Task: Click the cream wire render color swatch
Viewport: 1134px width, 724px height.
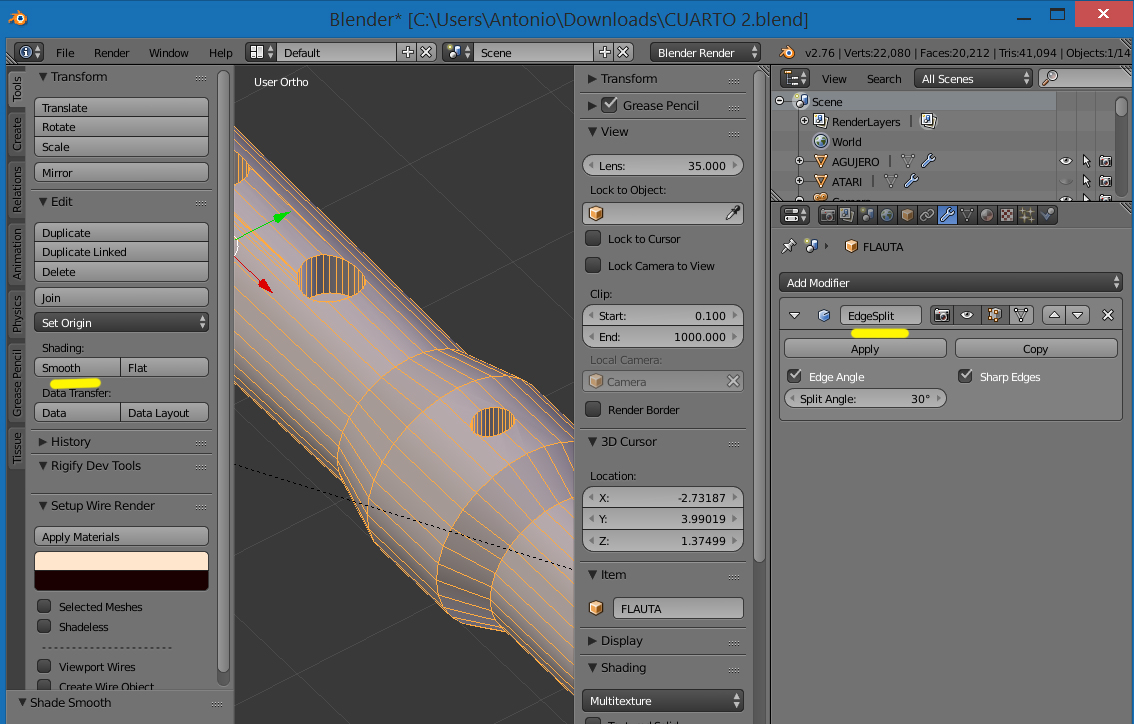Action: click(121, 561)
